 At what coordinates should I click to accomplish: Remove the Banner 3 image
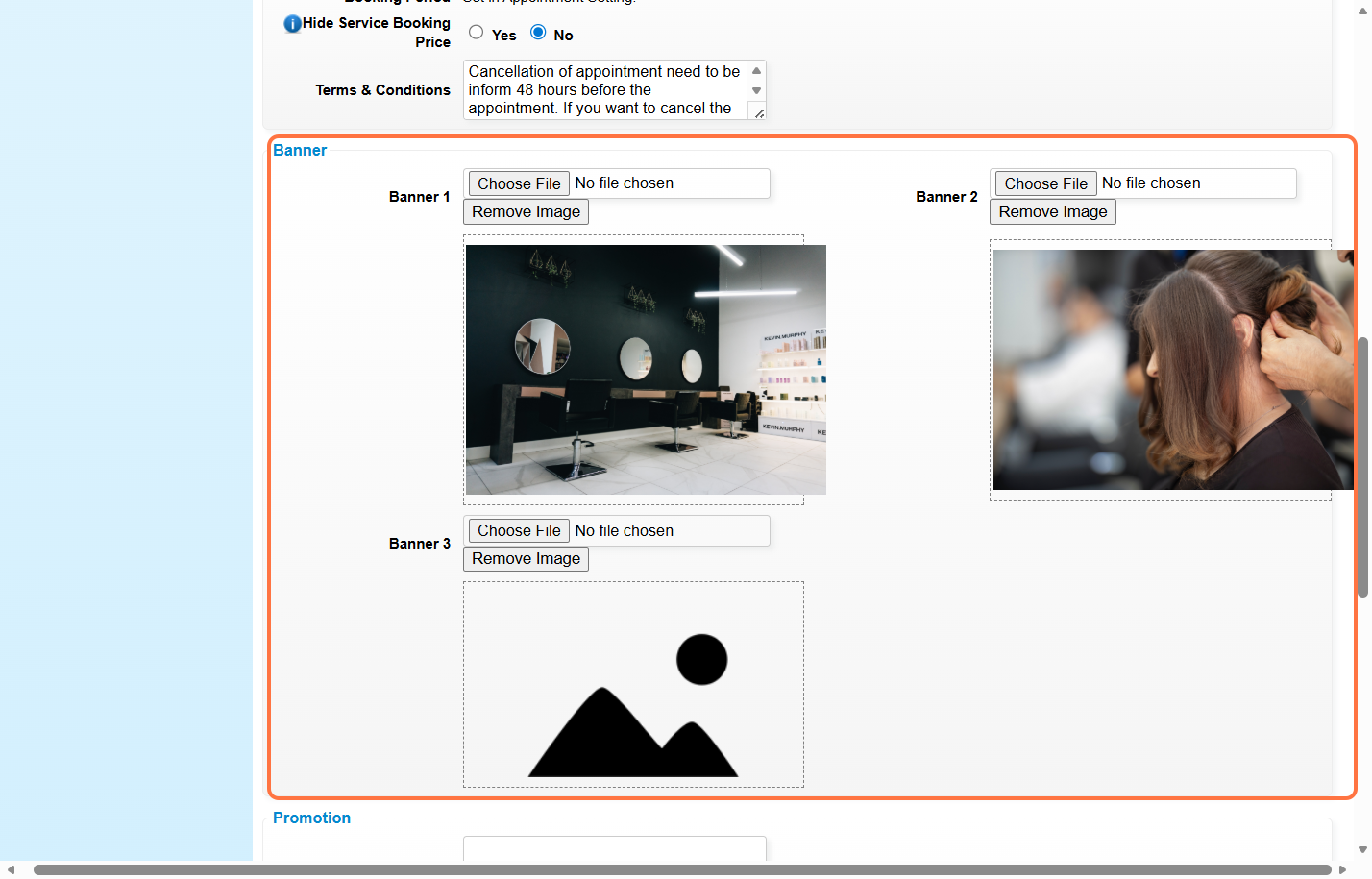click(x=526, y=559)
